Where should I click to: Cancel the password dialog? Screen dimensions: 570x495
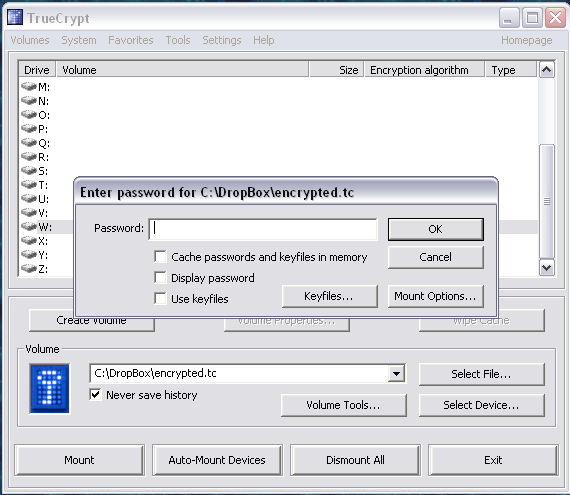click(x=435, y=257)
